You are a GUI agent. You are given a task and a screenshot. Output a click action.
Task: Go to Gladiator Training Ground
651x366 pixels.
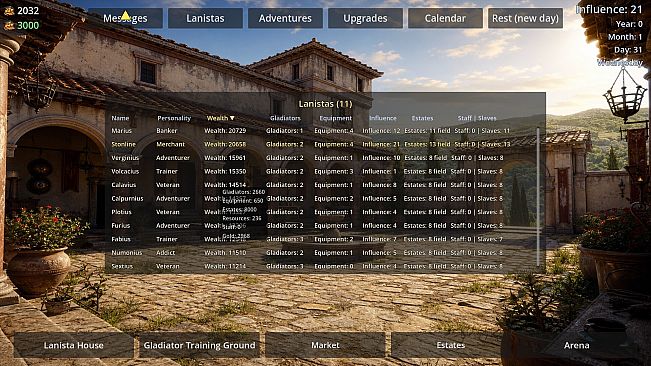[x=199, y=345]
